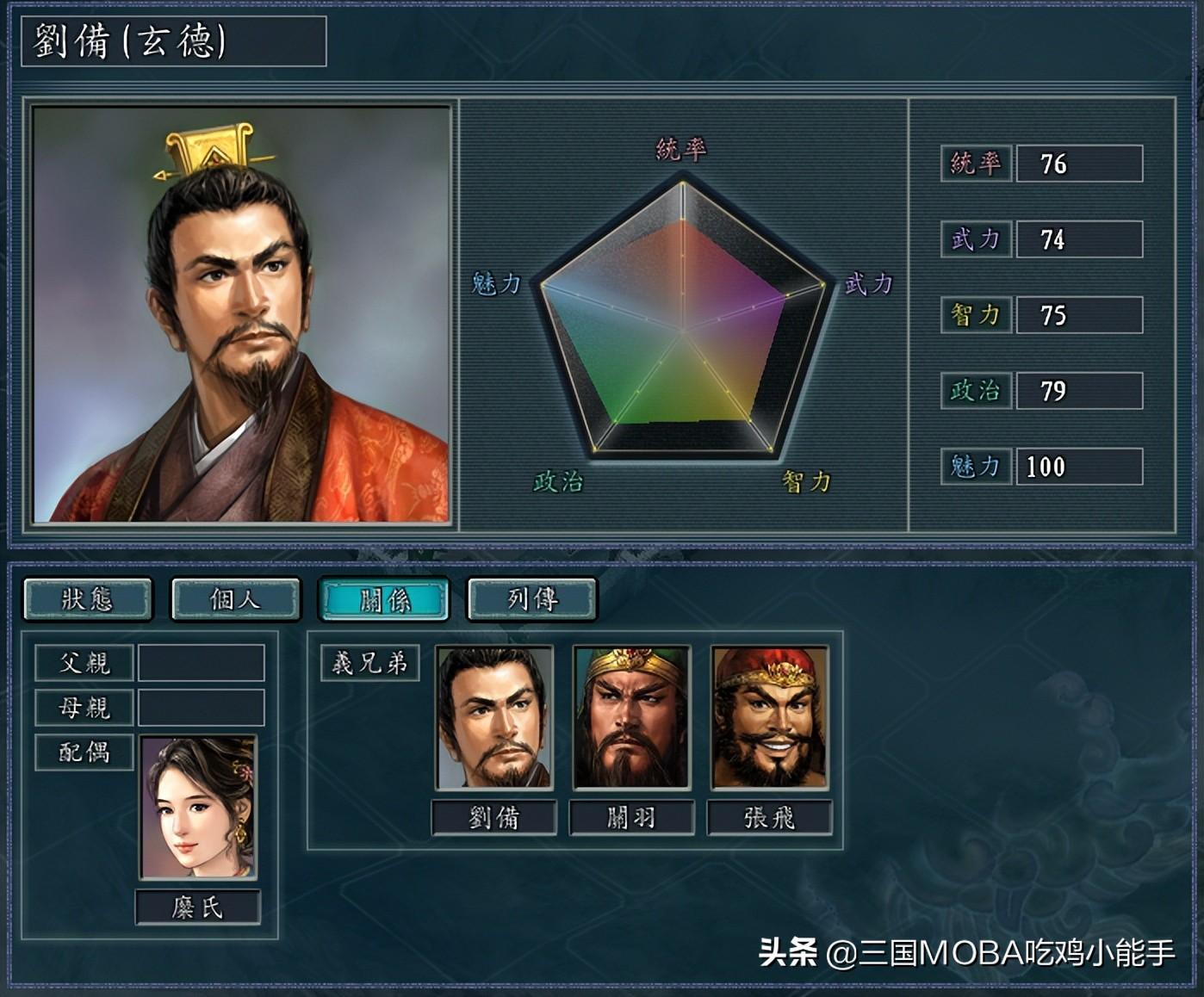Click the 義兄弟 sworn brothers label
Image resolution: width=1204 pixels, height=997 pixels.
tap(369, 663)
